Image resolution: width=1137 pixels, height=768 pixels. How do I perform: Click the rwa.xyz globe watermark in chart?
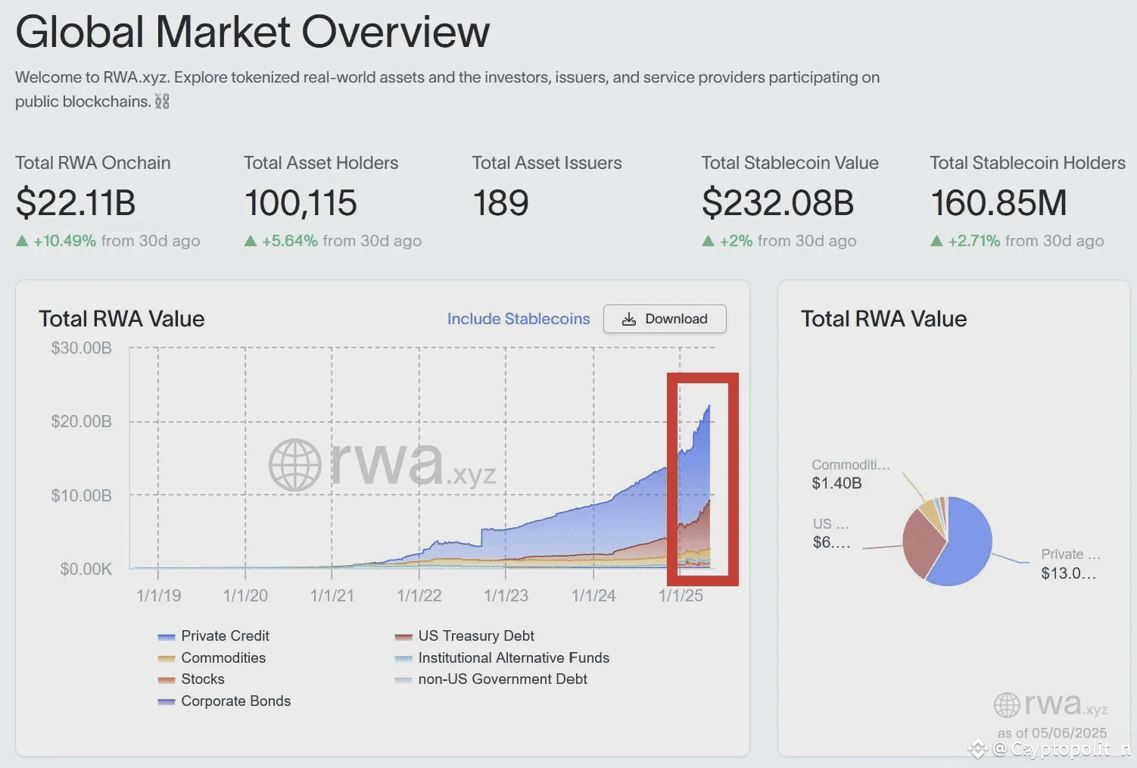pos(295,464)
